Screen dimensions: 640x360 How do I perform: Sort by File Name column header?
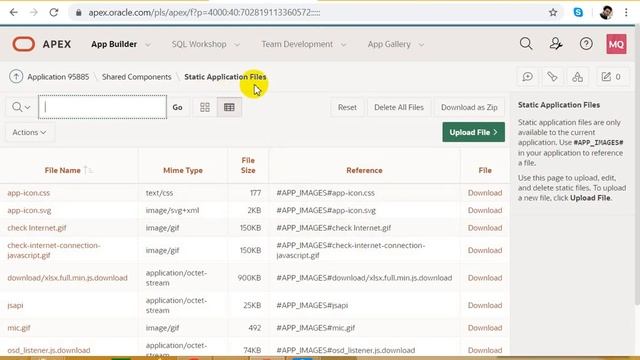[62, 170]
